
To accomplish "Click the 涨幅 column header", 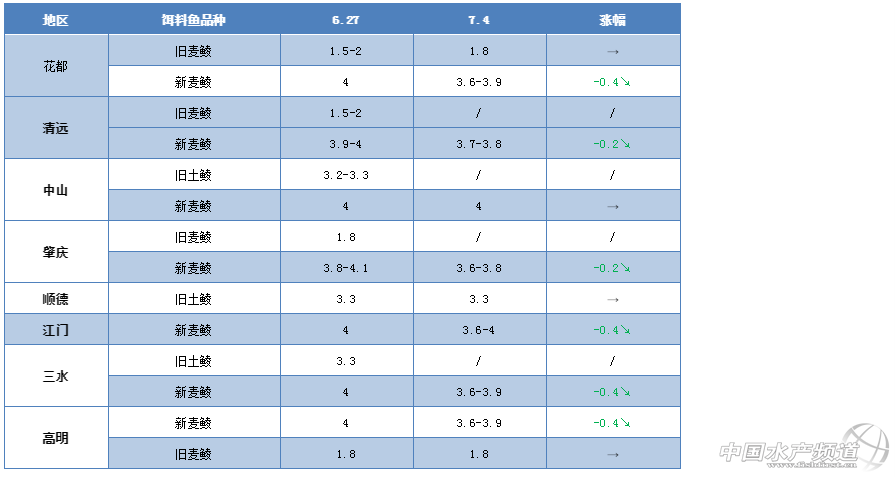I will point(613,20).
